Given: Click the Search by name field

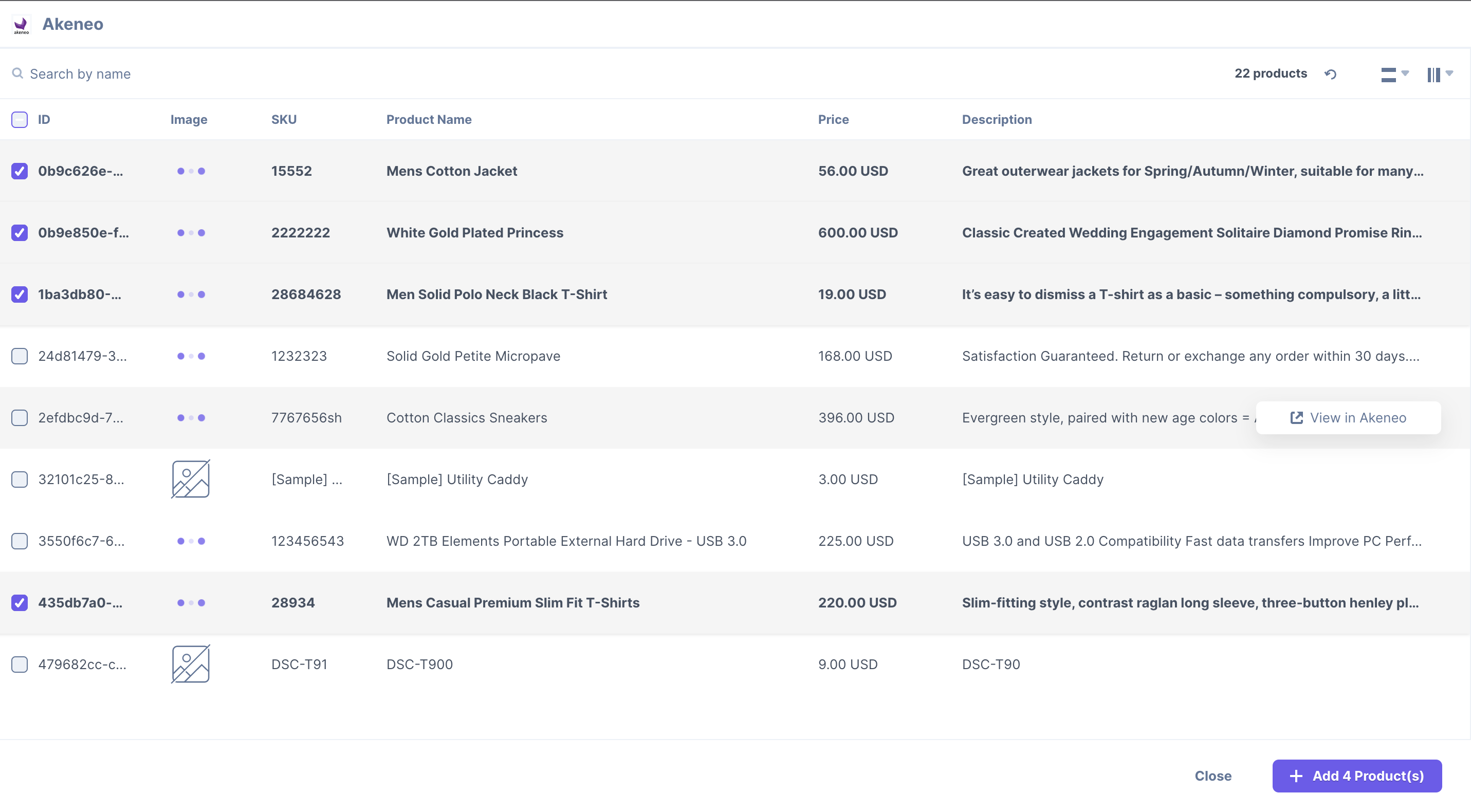Looking at the screenshot, I should tap(80, 73).
